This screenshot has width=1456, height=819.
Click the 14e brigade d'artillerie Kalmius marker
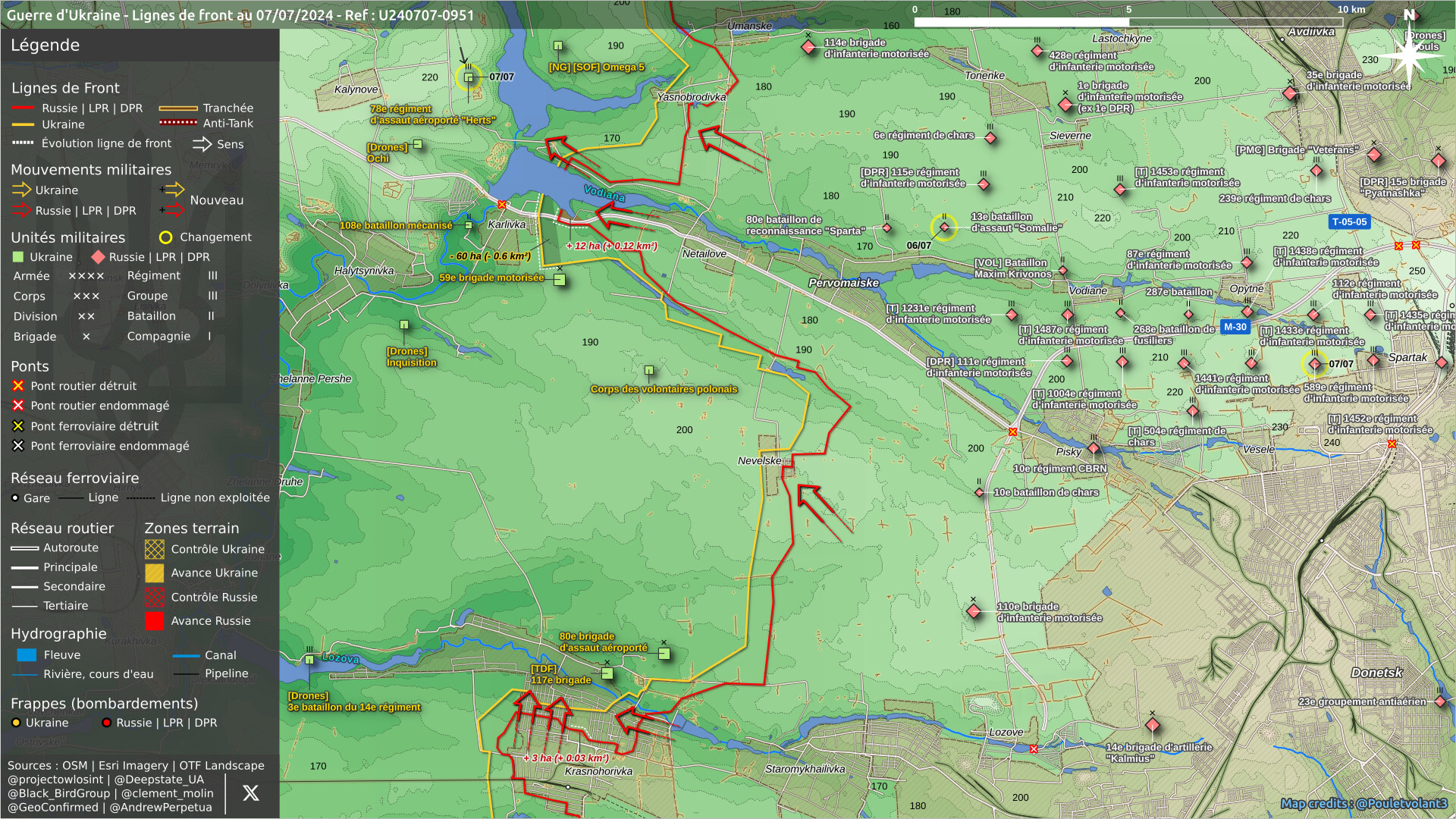click(1152, 725)
